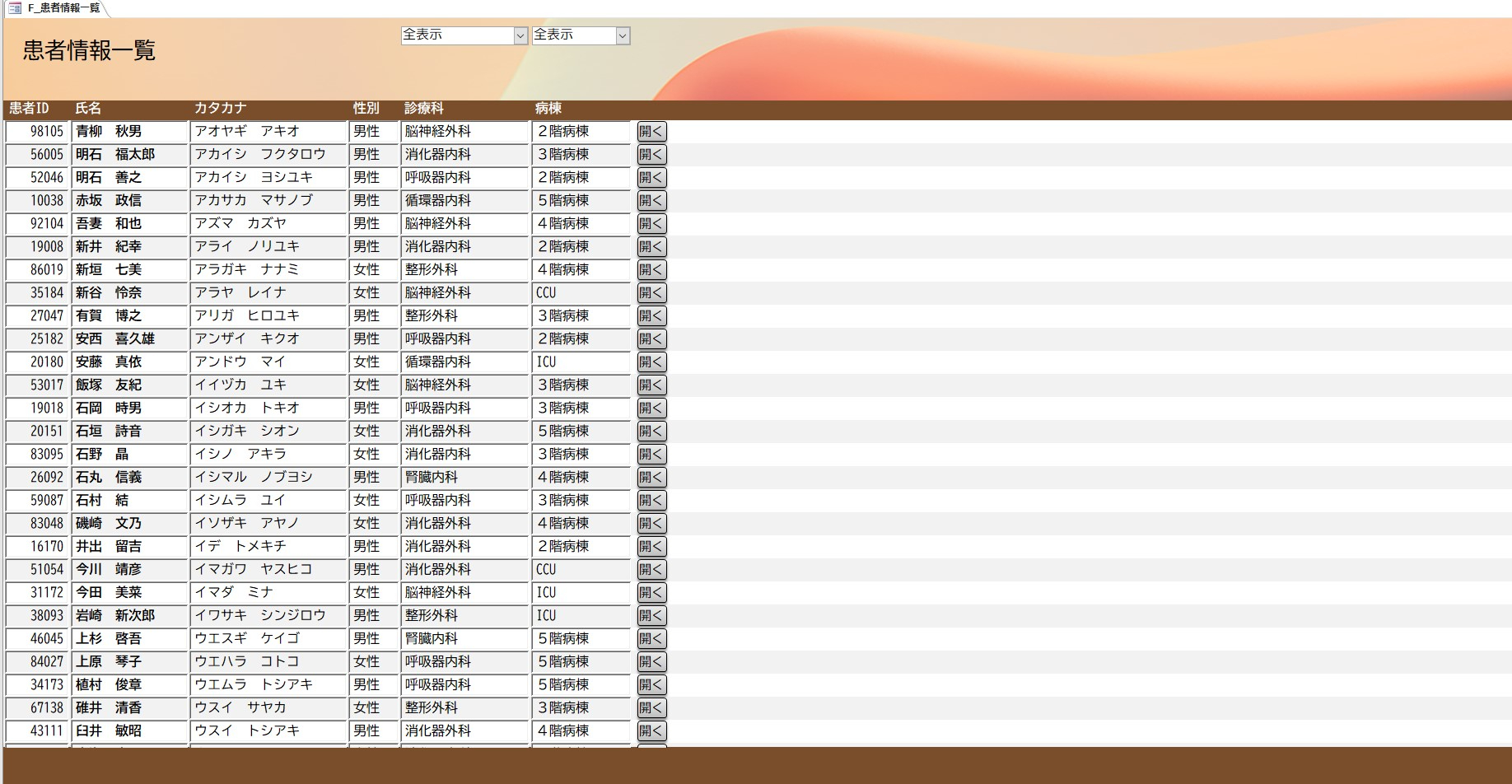Click CCU field in 新谷 怜奈 row
Viewport: 1512px width, 784px height.
point(581,292)
